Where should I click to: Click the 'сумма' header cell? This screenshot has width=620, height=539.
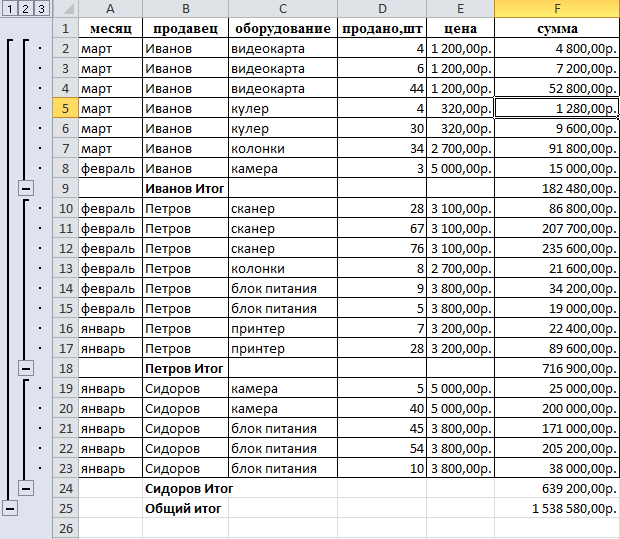557,28
